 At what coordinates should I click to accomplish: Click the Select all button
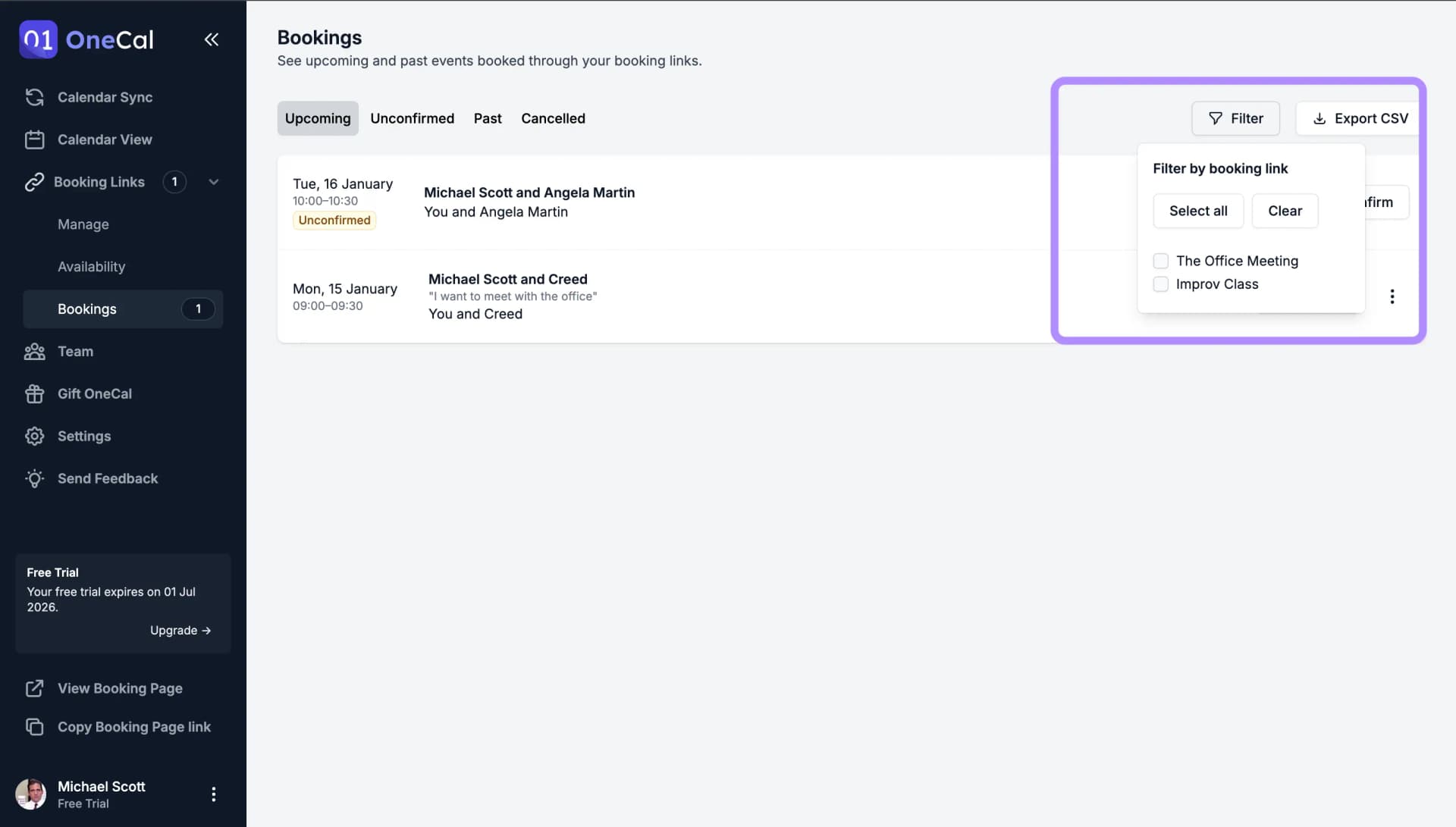[x=1198, y=210]
